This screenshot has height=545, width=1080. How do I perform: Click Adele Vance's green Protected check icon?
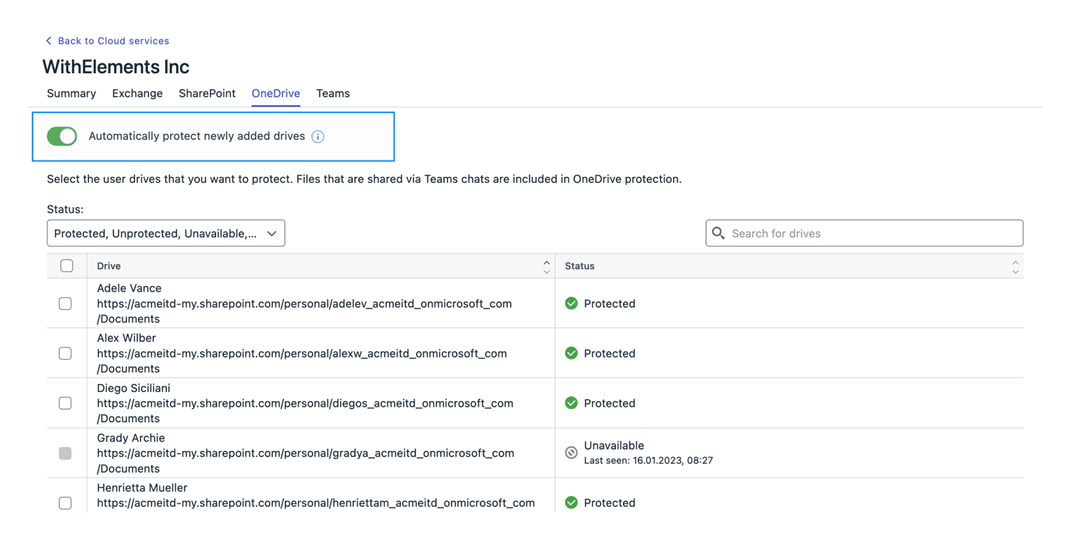[571, 303]
